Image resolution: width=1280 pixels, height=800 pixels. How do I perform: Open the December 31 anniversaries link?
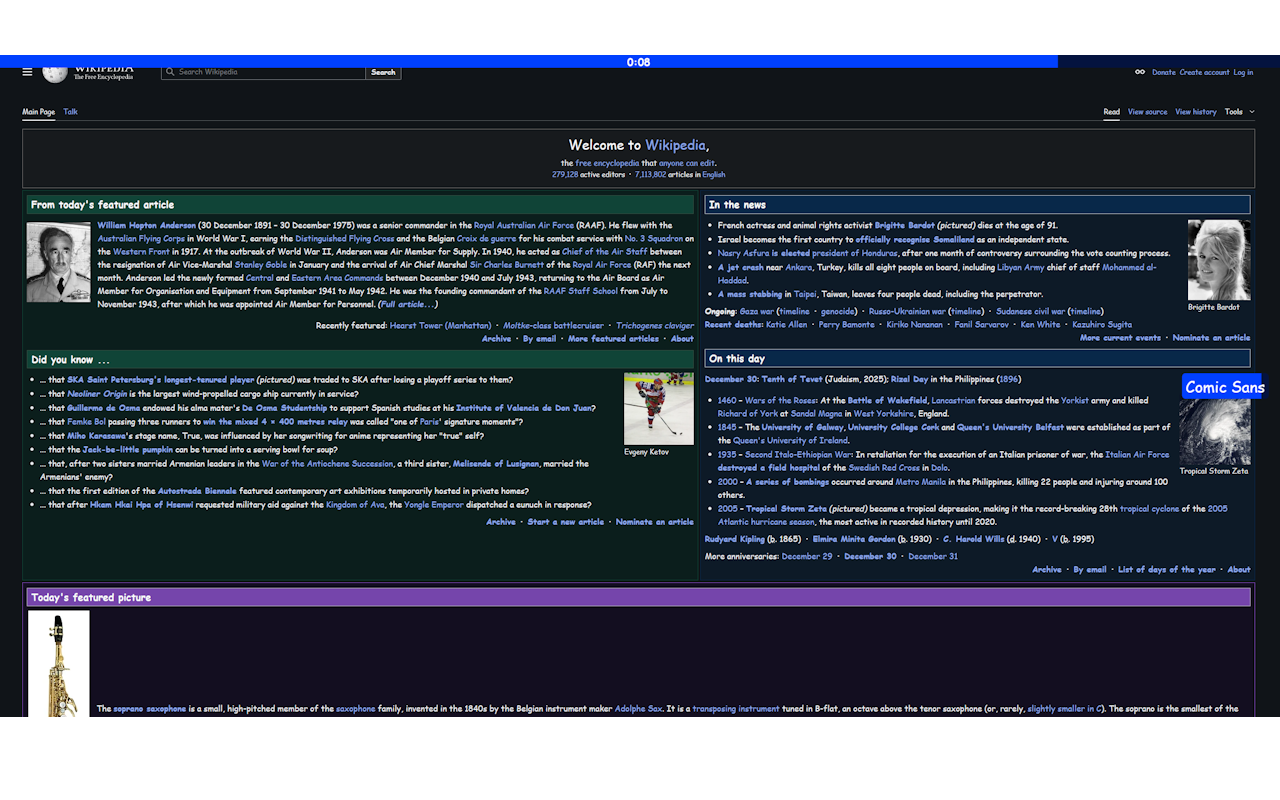(932, 556)
